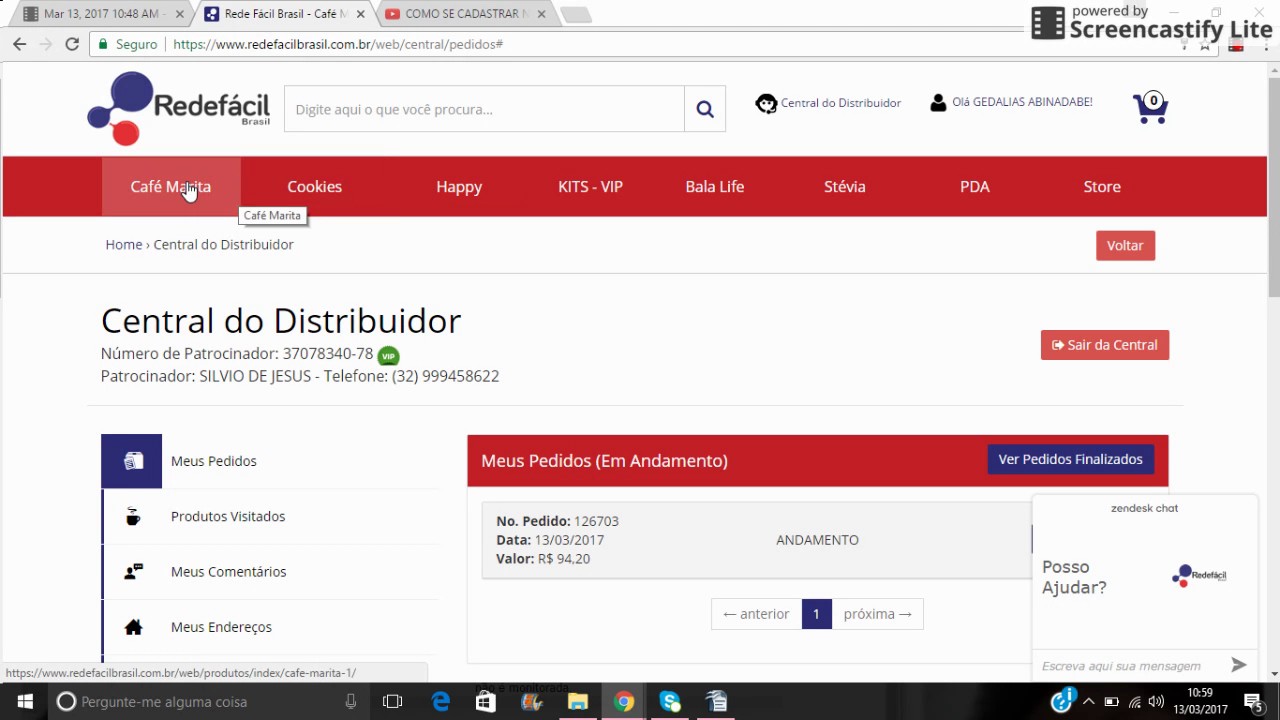
Task: Click the Meus Comentários sidebar icon
Action: click(x=132, y=572)
